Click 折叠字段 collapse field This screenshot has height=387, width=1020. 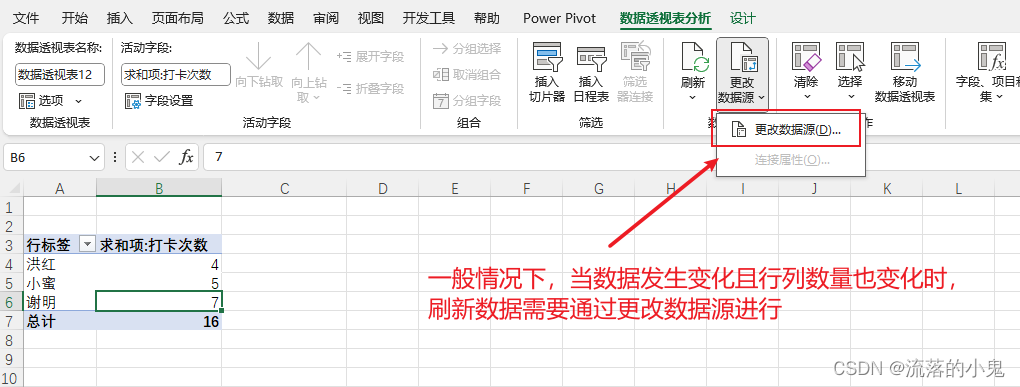370,88
